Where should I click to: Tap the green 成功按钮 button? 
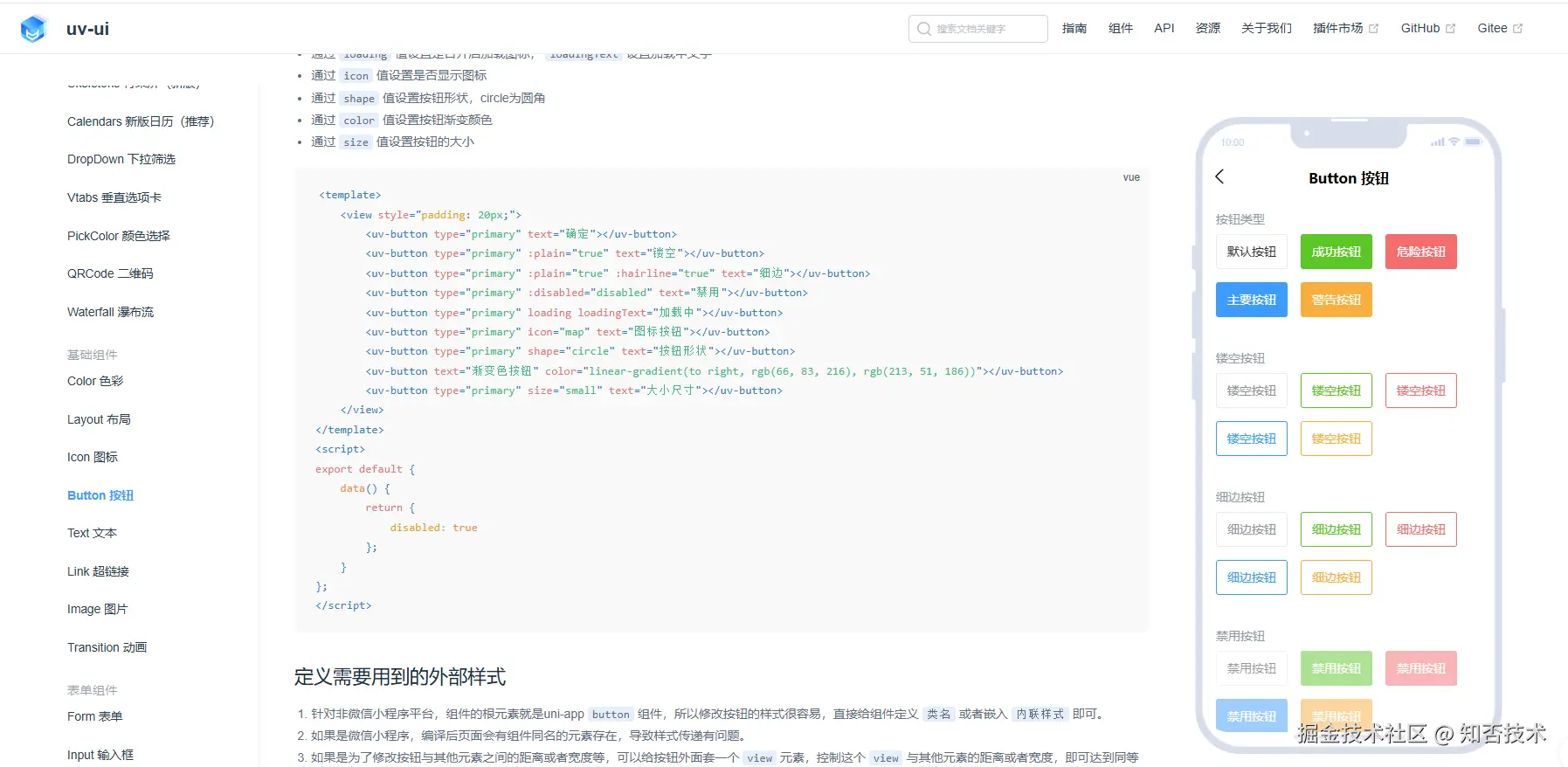[1337, 252]
